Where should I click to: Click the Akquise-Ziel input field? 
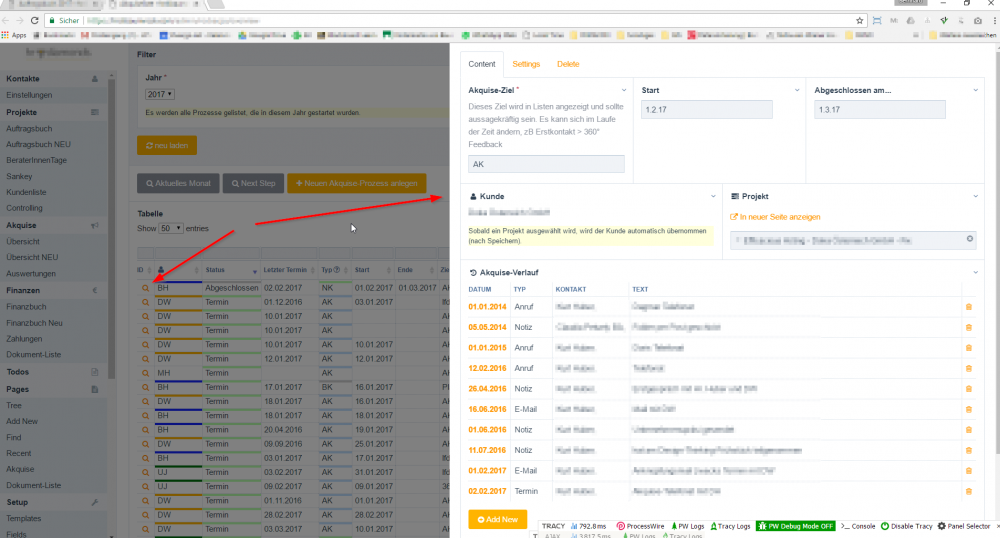(546, 164)
